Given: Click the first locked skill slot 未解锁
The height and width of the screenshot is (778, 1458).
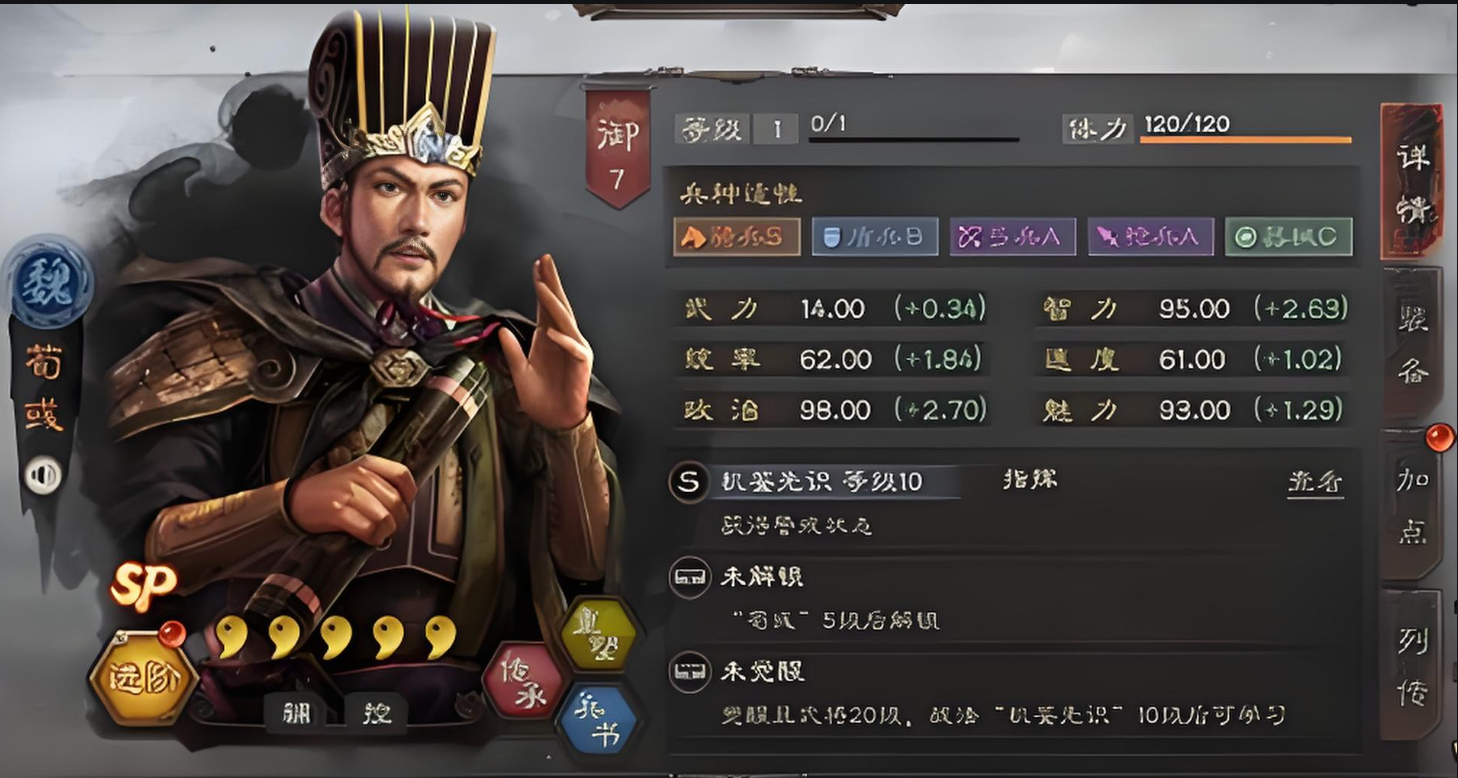Looking at the screenshot, I should click(761, 577).
